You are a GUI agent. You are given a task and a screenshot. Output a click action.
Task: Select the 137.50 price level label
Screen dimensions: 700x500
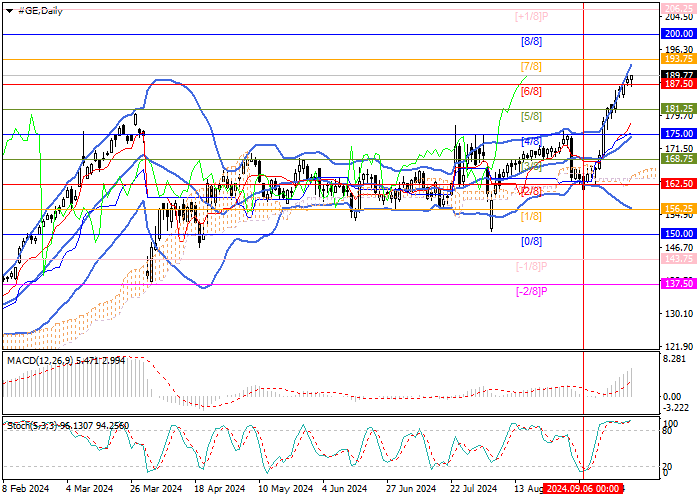(679, 284)
